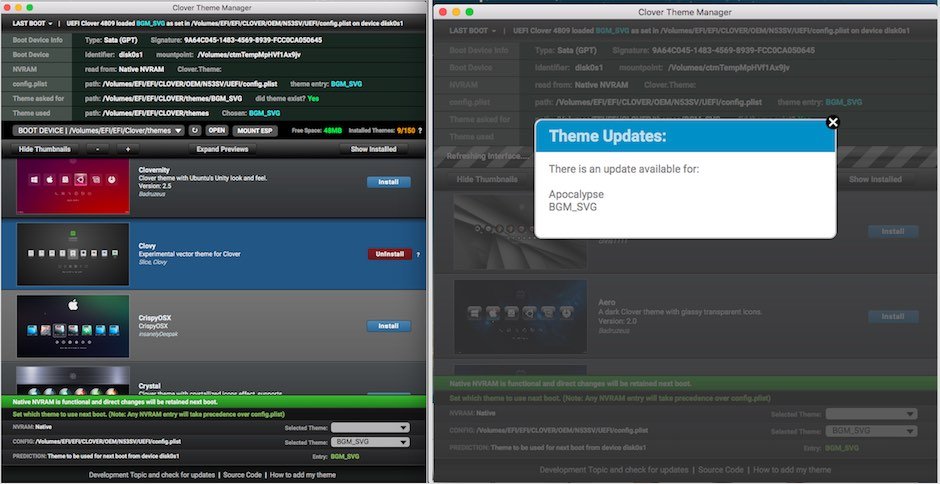Click the Aero theme title in right window
The height and width of the screenshot is (484, 940).
click(607, 303)
